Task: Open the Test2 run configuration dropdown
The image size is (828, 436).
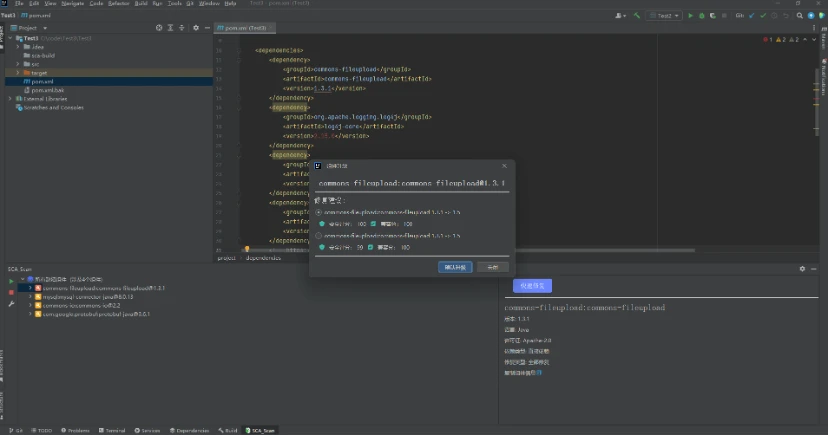Action: (x=664, y=16)
